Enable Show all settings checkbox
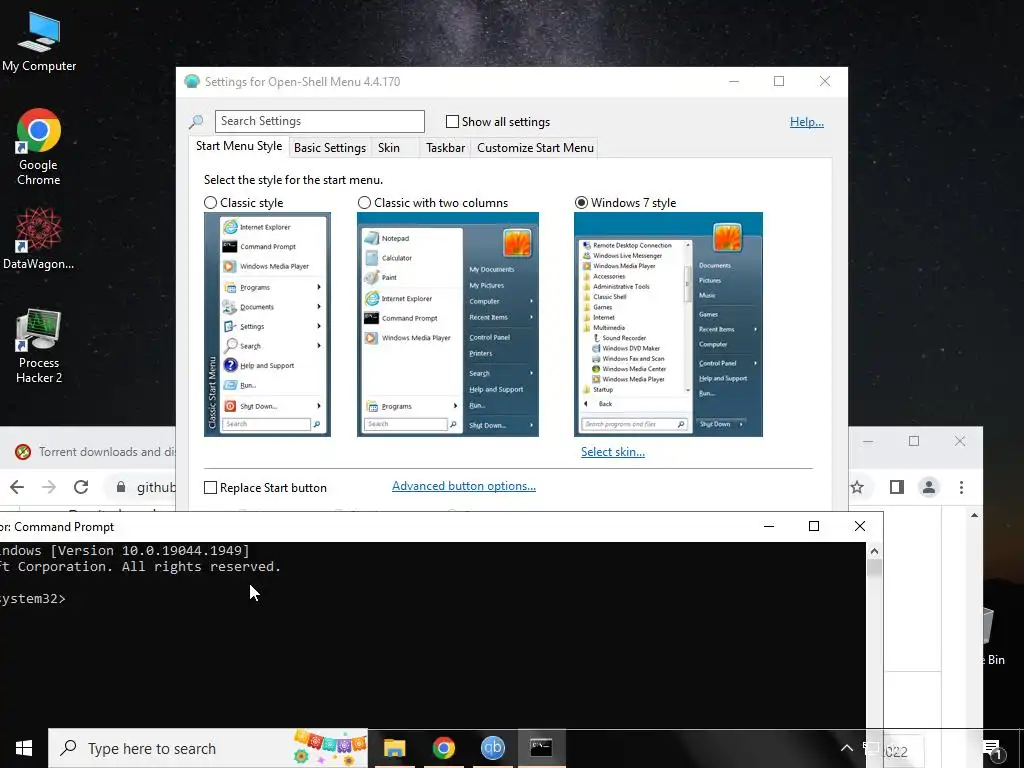Viewport: 1024px width, 768px height. tap(452, 121)
